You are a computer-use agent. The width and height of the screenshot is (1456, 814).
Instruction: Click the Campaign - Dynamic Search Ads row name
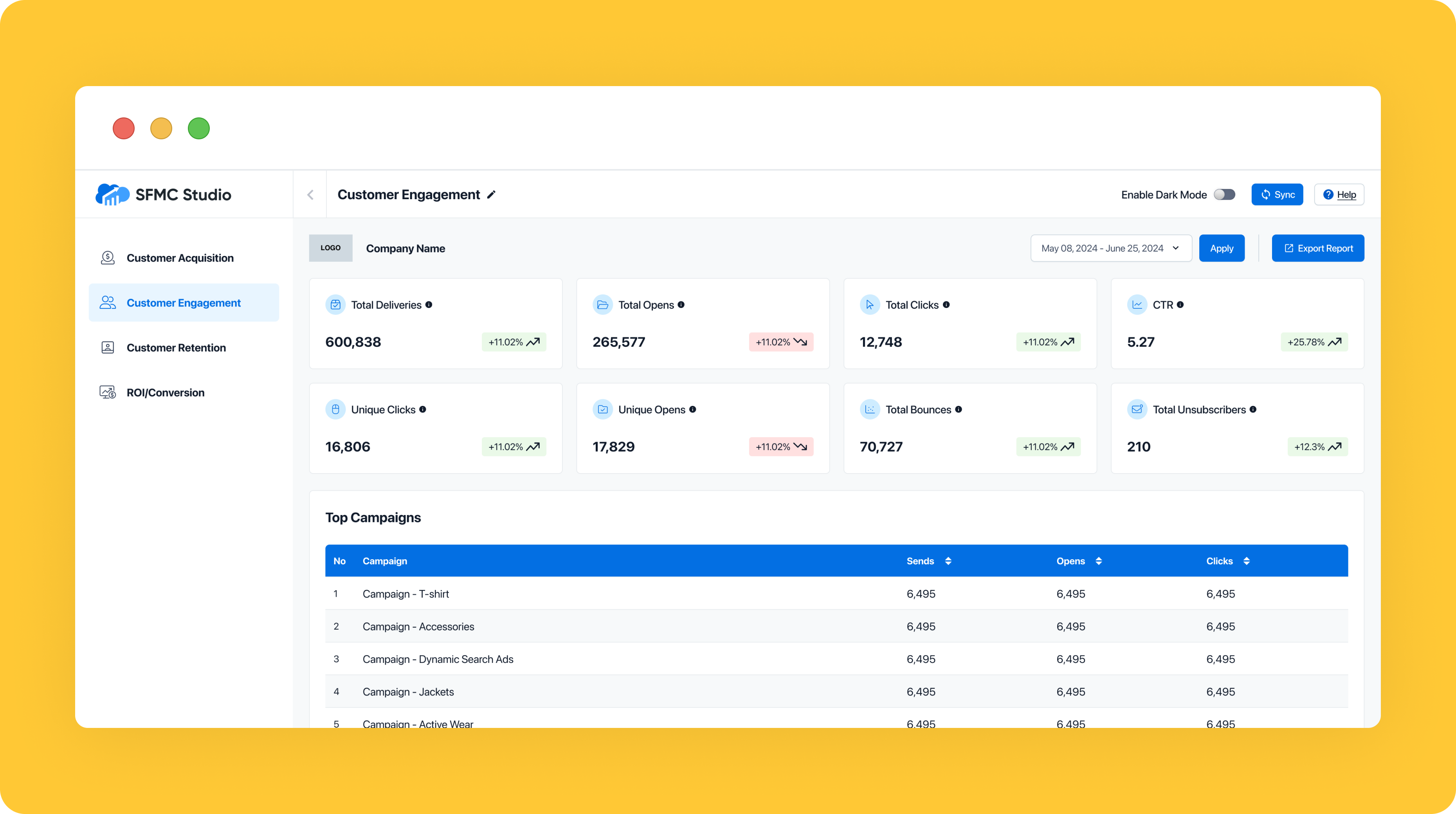[x=438, y=659]
